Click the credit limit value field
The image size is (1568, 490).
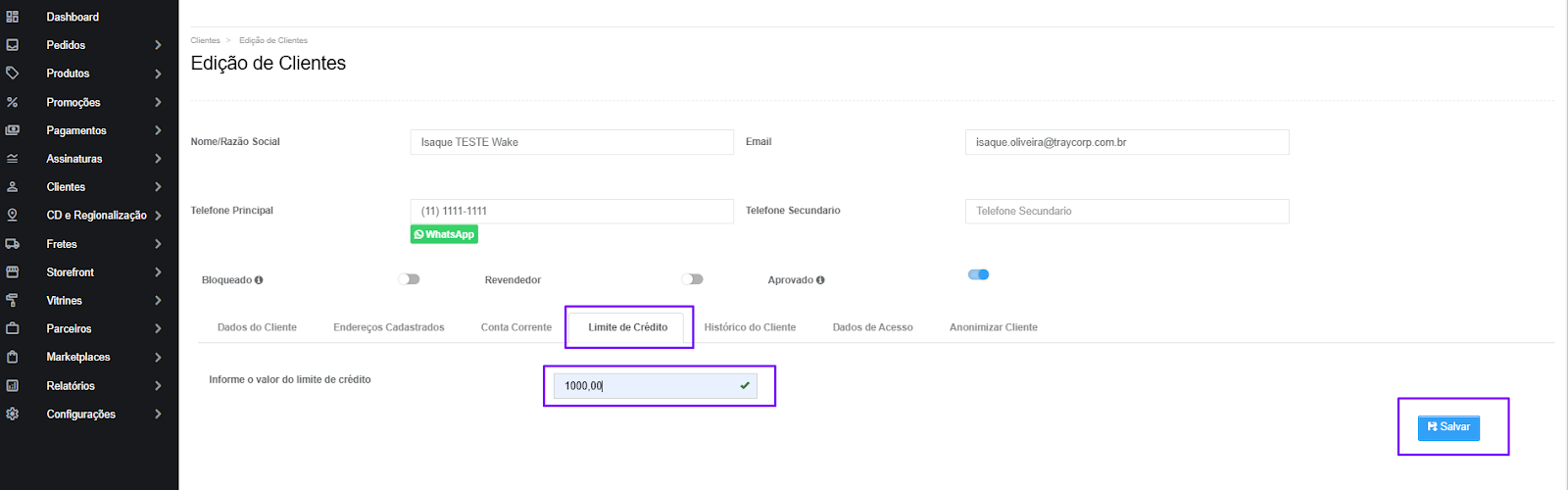click(x=656, y=386)
